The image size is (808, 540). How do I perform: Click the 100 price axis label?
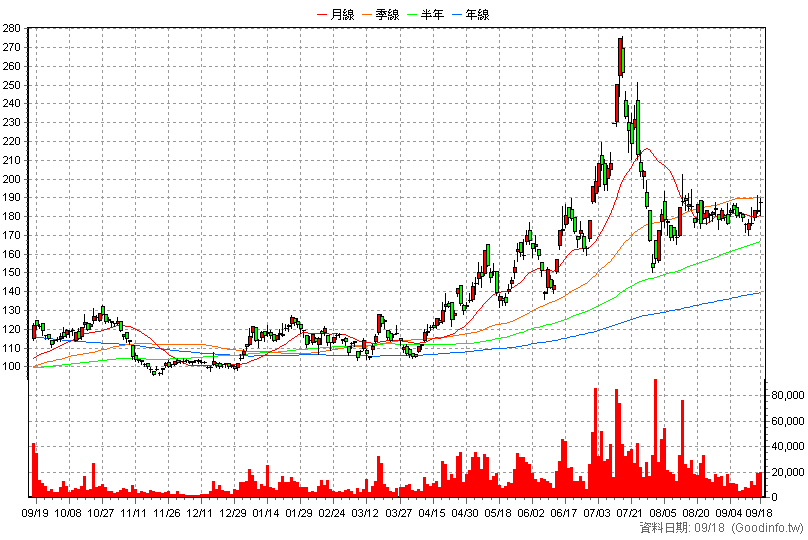11,366
